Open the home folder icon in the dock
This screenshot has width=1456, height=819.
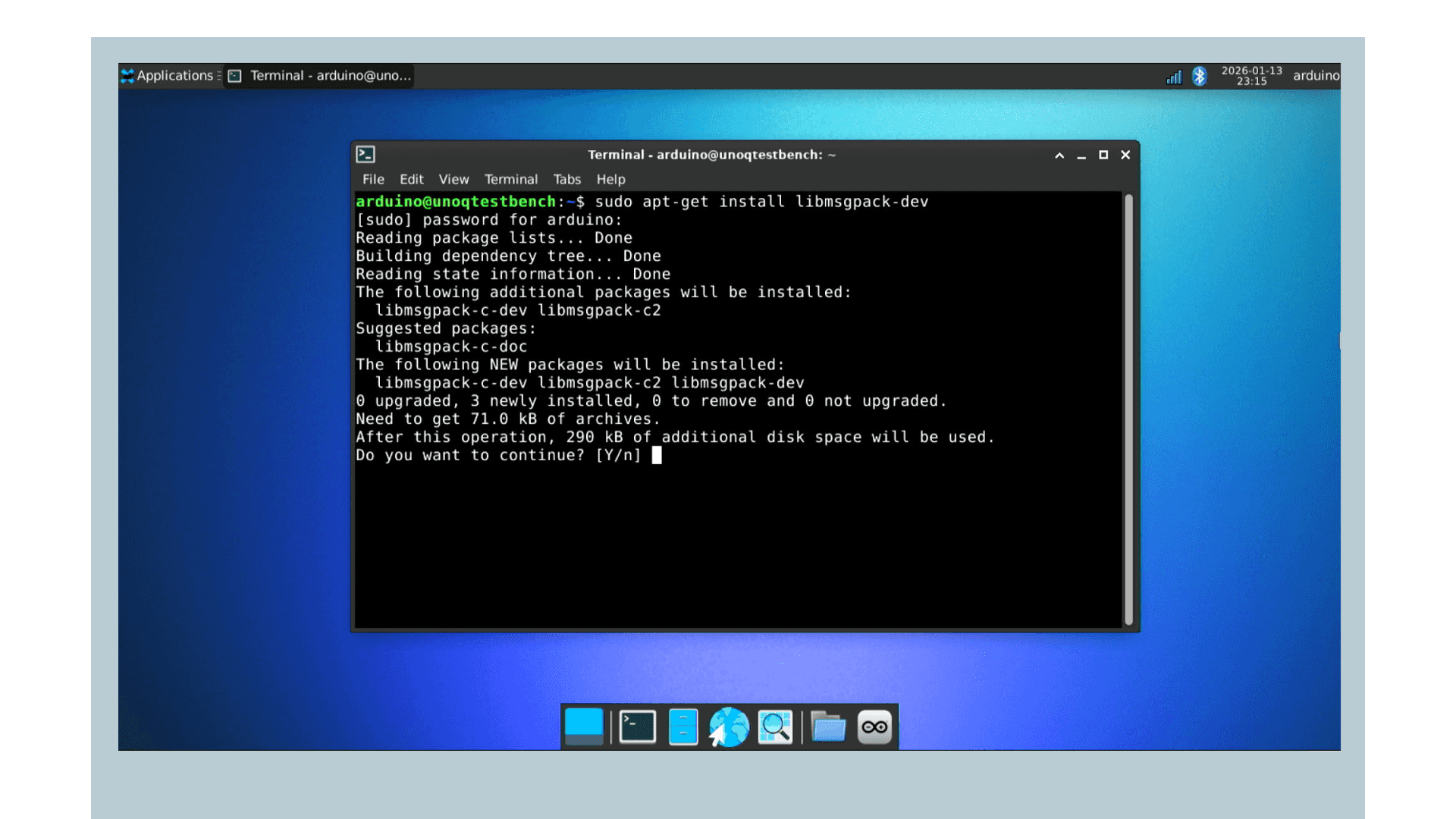coord(828,726)
